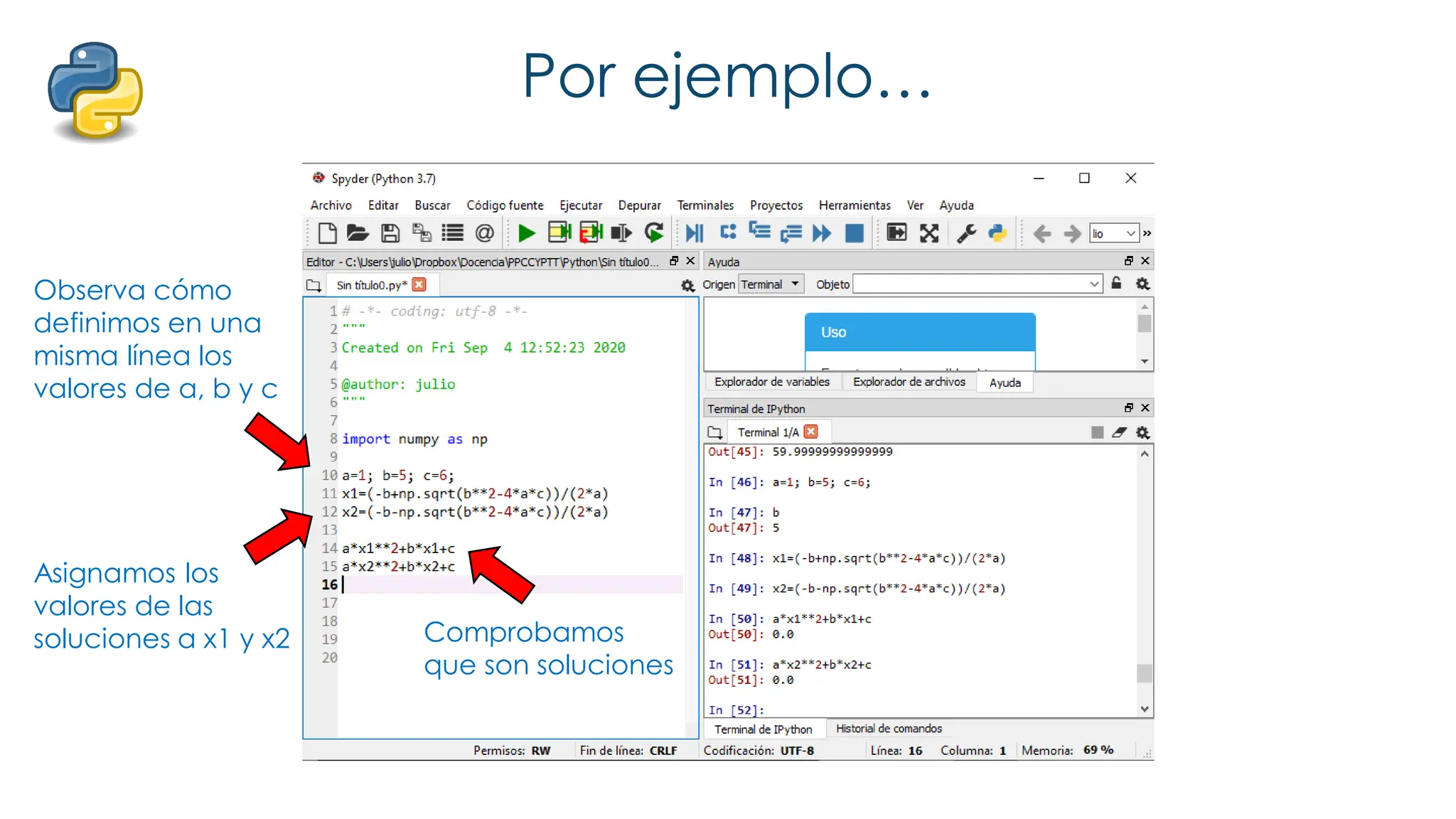Open the Editar menu

pyautogui.click(x=383, y=205)
